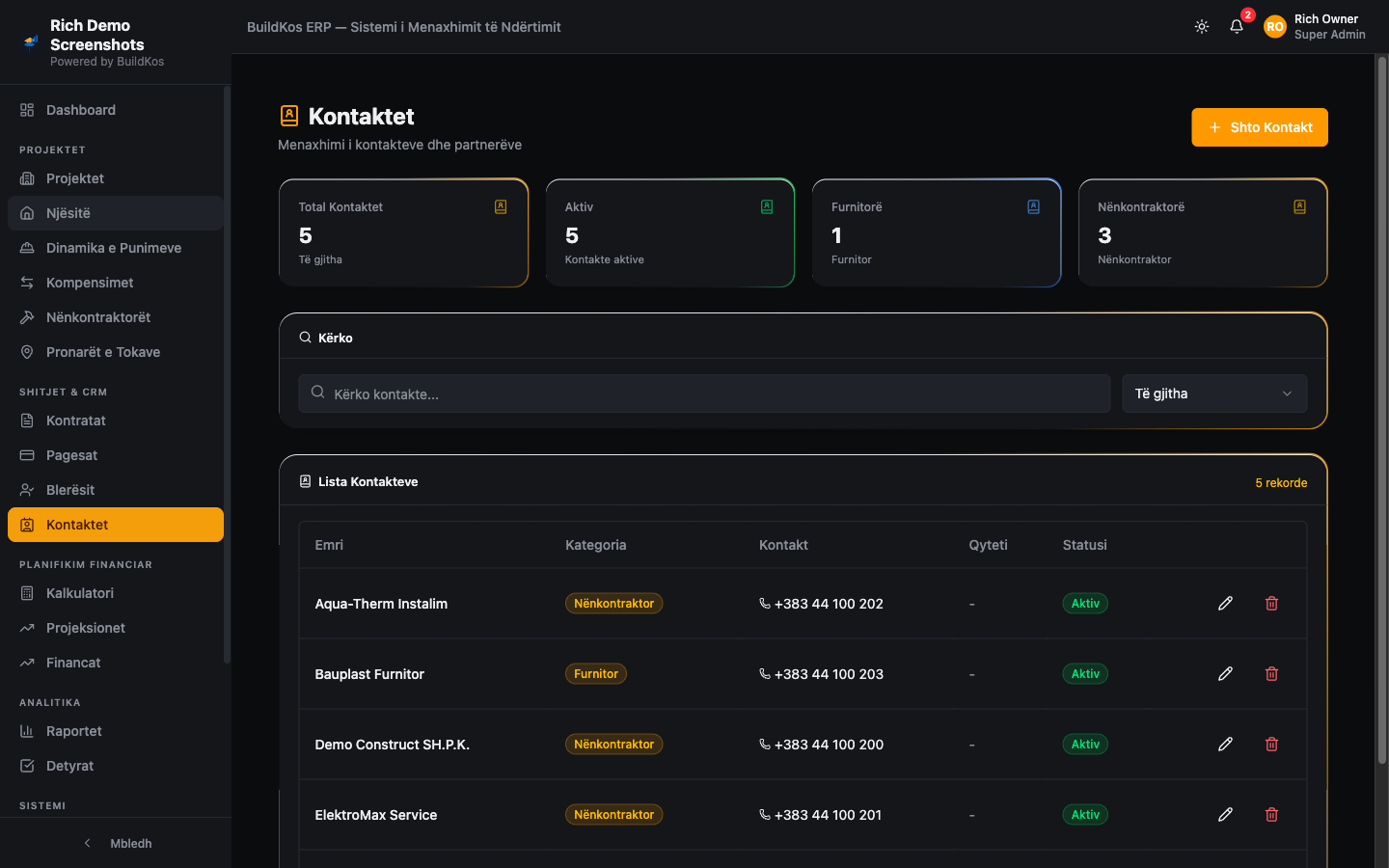
Task: Select the active Kontaktet sidebar item
Action: pos(116,525)
